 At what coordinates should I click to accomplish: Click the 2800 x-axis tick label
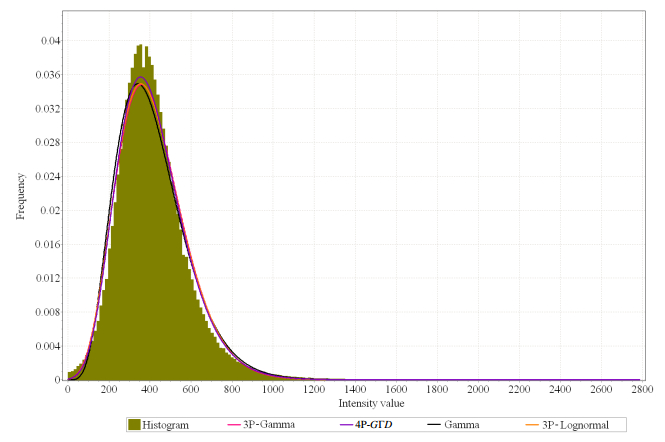pos(640,390)
